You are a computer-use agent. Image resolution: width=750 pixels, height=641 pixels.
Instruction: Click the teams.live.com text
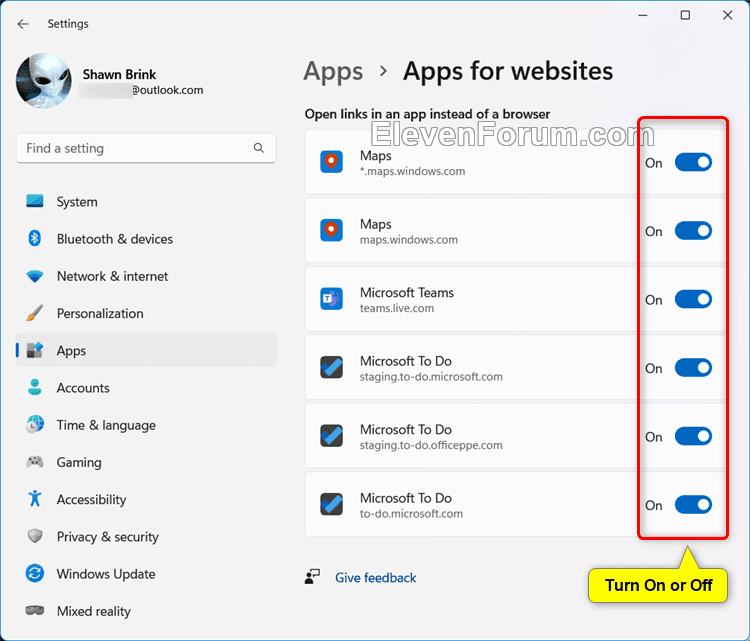pyautogui.click(x=397, y=308)
